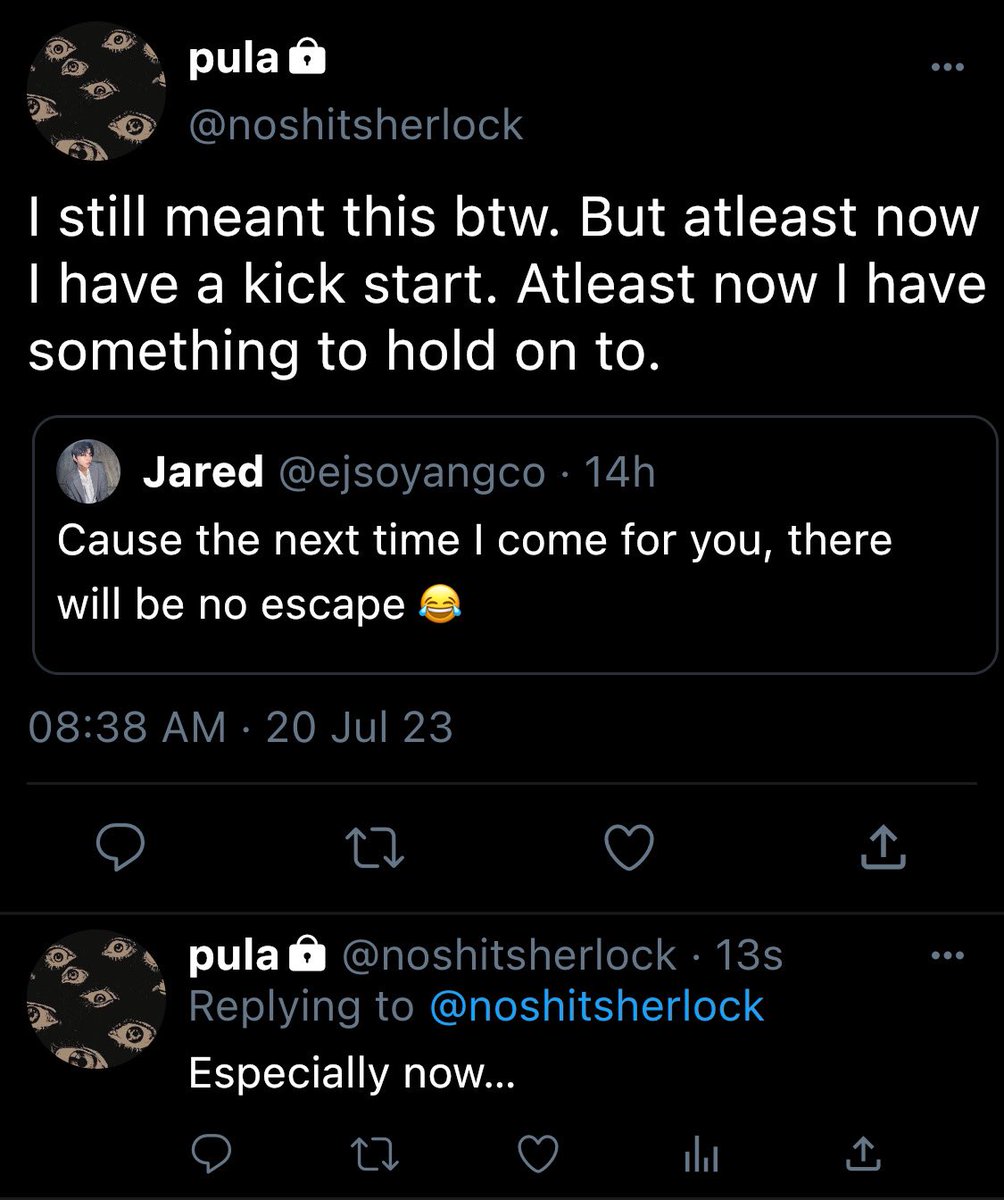Image resolution: width=1004 pixels, height=1200 pixels.
Task: Click the blue @noshitsherlock mention link
Action: pyautogui.click(x=596, y=1006)
